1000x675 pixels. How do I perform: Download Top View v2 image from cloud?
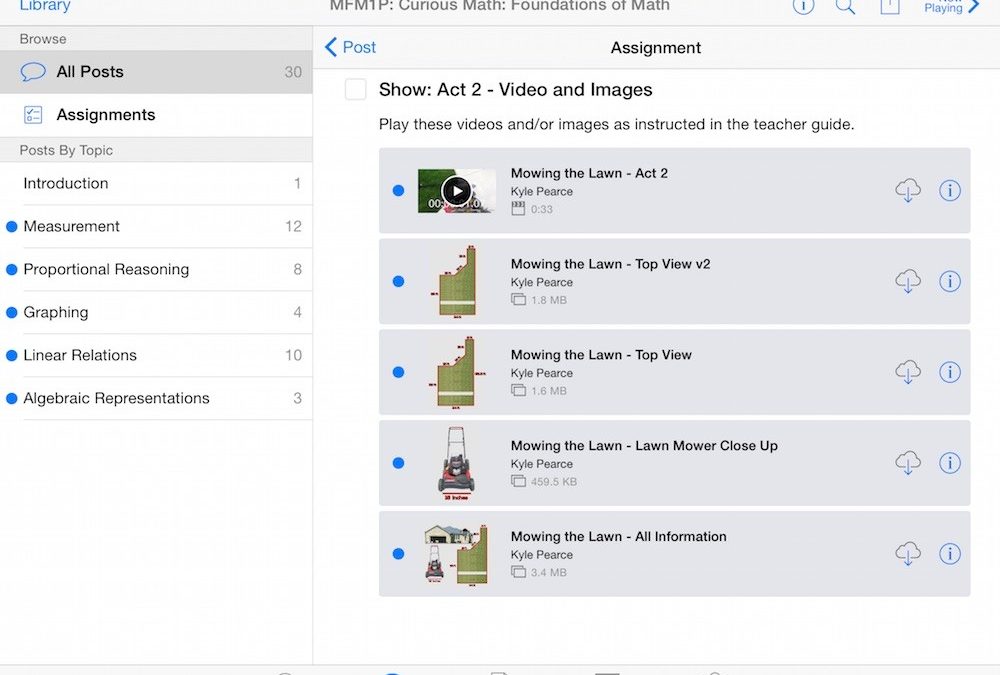(x=907, y=281)
